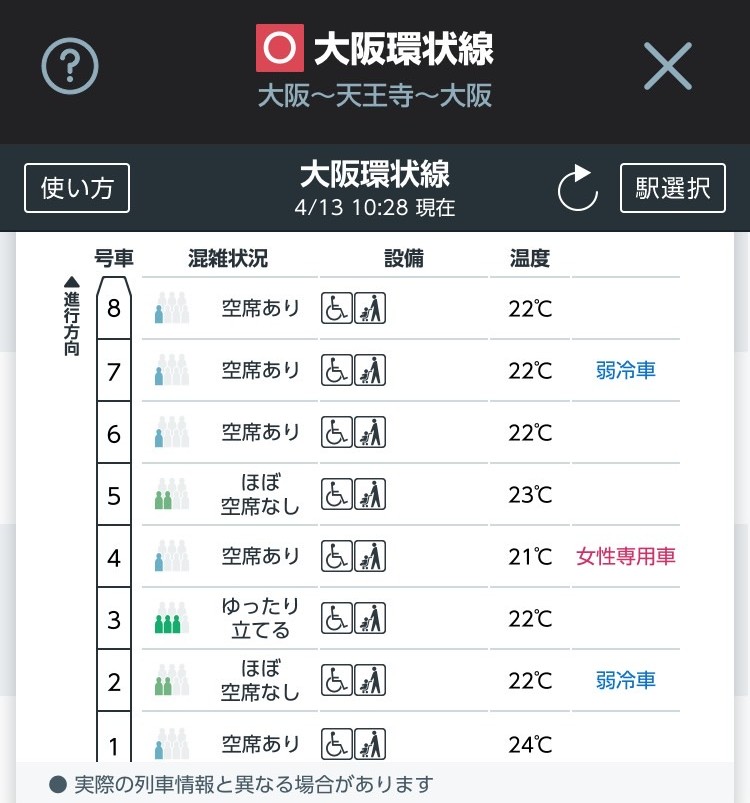
Task: Select the wheelchair icon for car 8
Action: [x=336, y=308]
